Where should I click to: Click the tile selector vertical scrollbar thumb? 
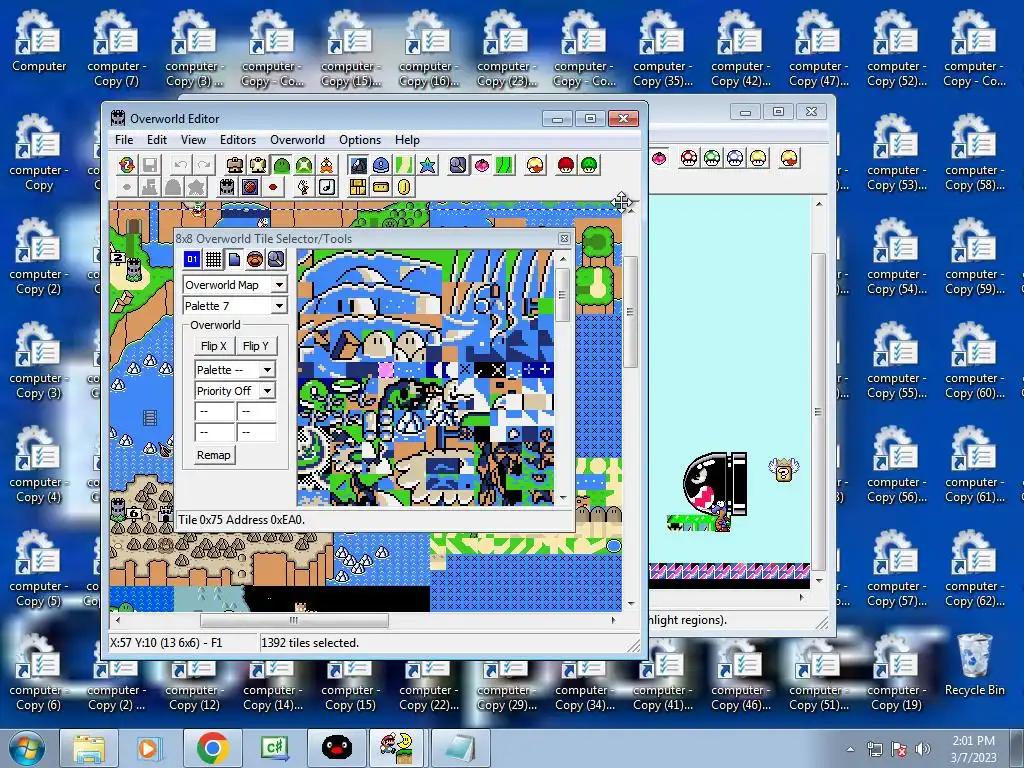pyautogui.click(x=562, y=295)
